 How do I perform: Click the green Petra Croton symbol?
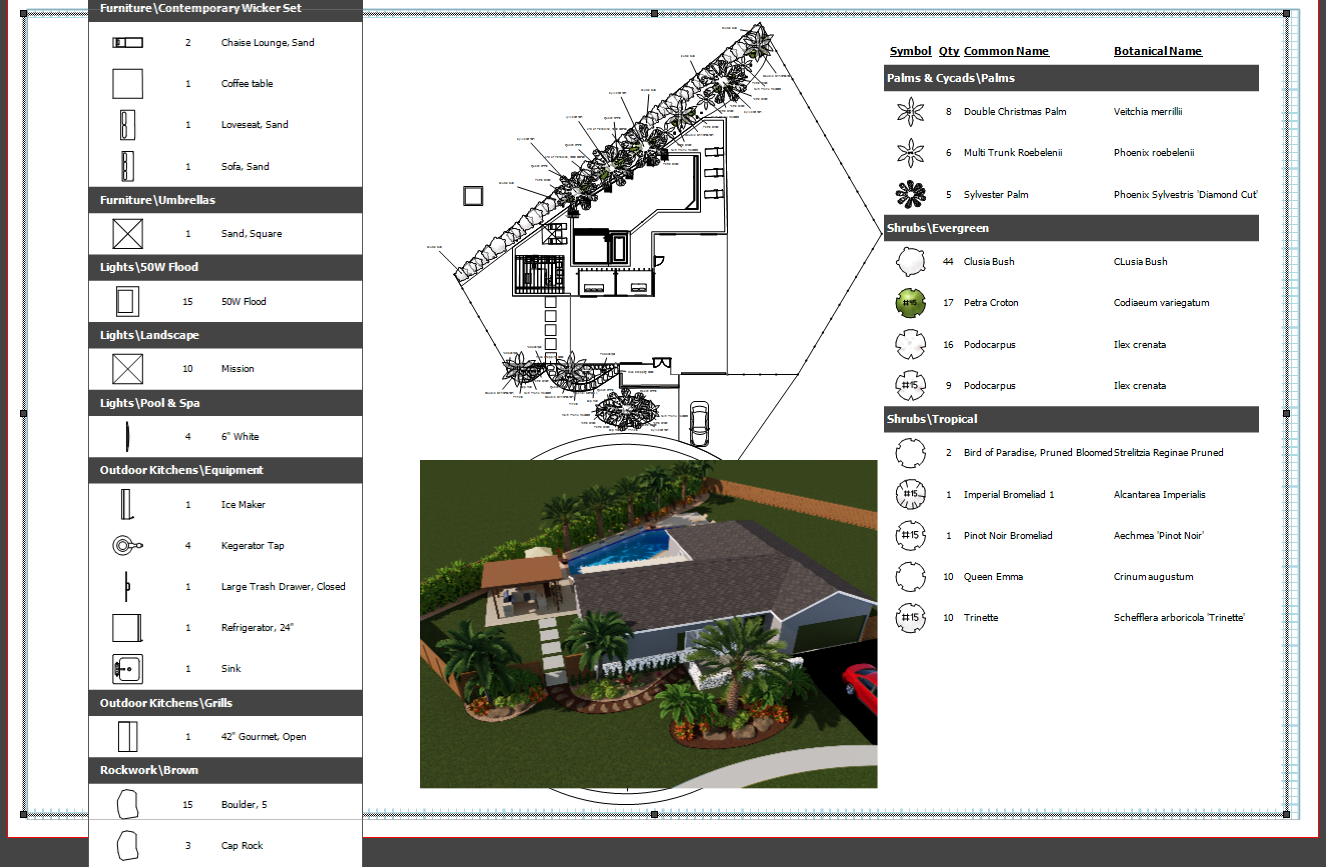(910, 302)
